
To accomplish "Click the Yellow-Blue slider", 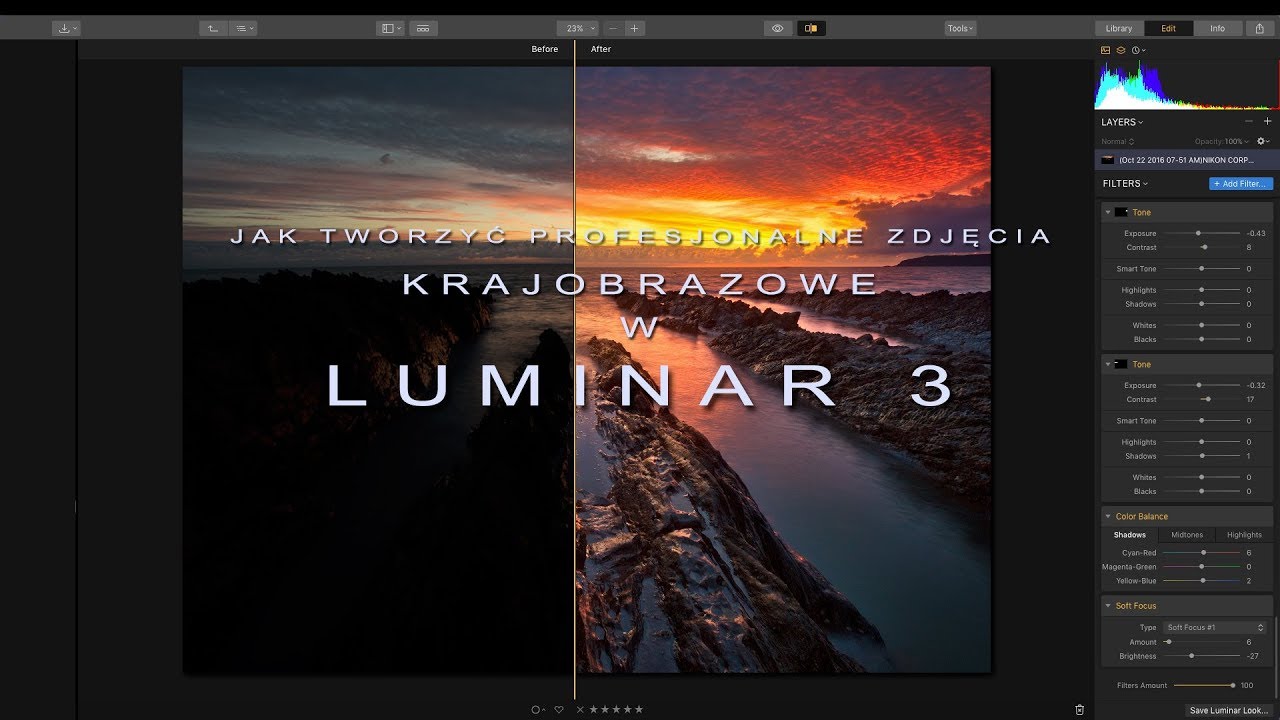I will coord(1201,580).
